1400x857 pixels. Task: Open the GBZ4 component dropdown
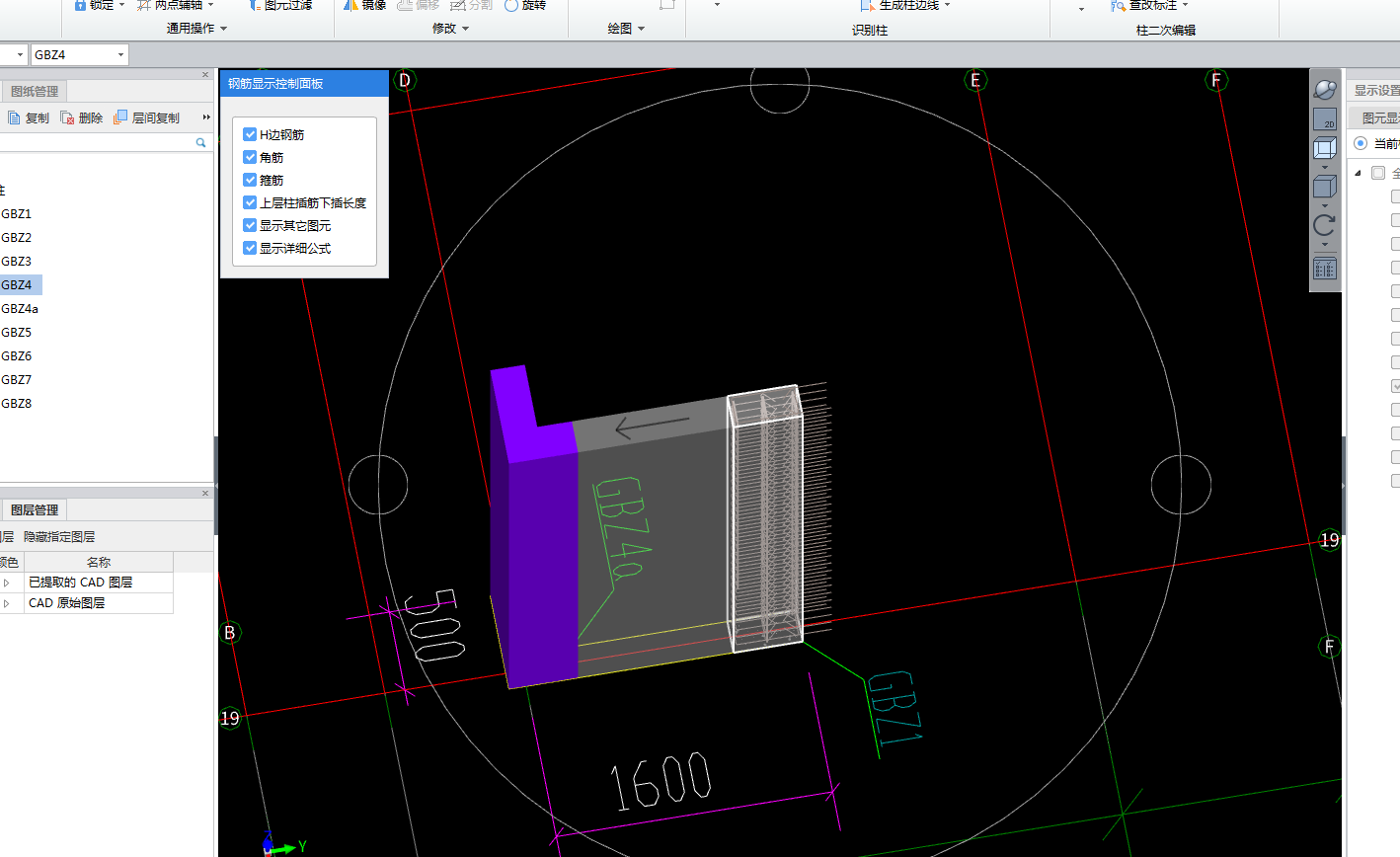120,55
